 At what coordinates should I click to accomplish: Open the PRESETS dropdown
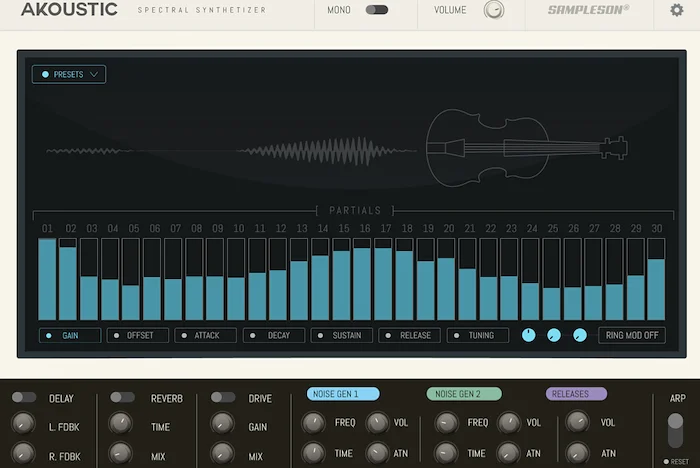tap(69, 74)
